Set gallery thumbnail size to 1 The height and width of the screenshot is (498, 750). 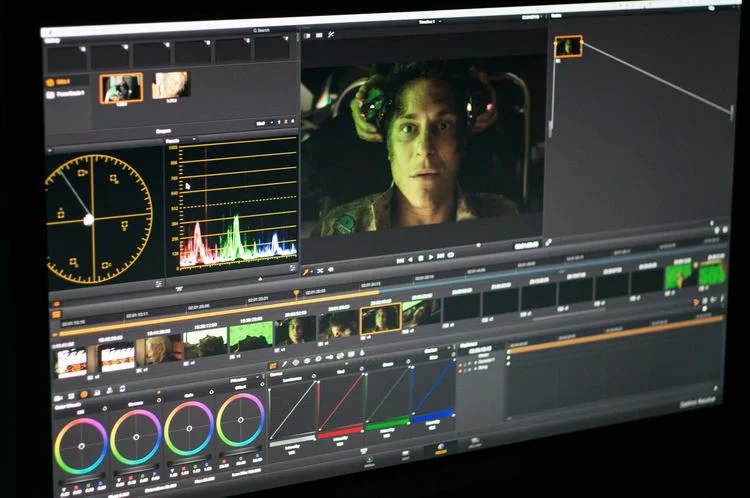[x=279, y=122]
